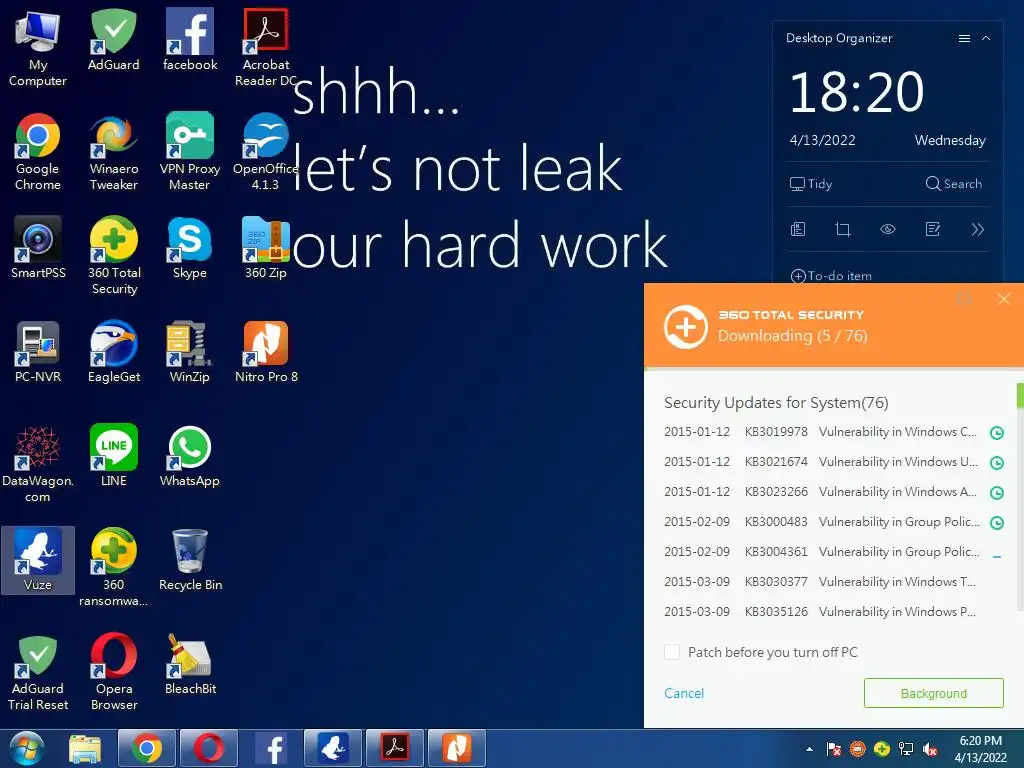1024x768 pixels.
Task: Select the 360 Zip desktop icon
Action: pos(266,248)
